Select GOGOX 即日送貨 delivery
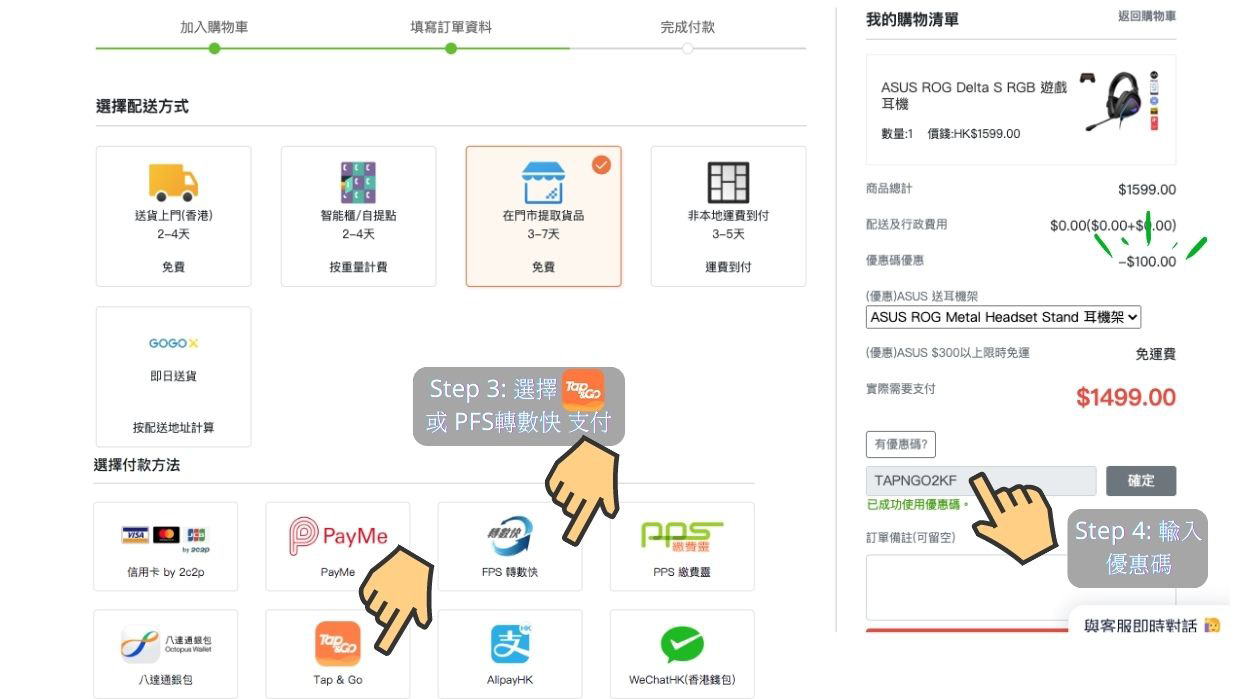Viewport: 1237px width, 699px height. pyautogui.click(x=174, y=376)
